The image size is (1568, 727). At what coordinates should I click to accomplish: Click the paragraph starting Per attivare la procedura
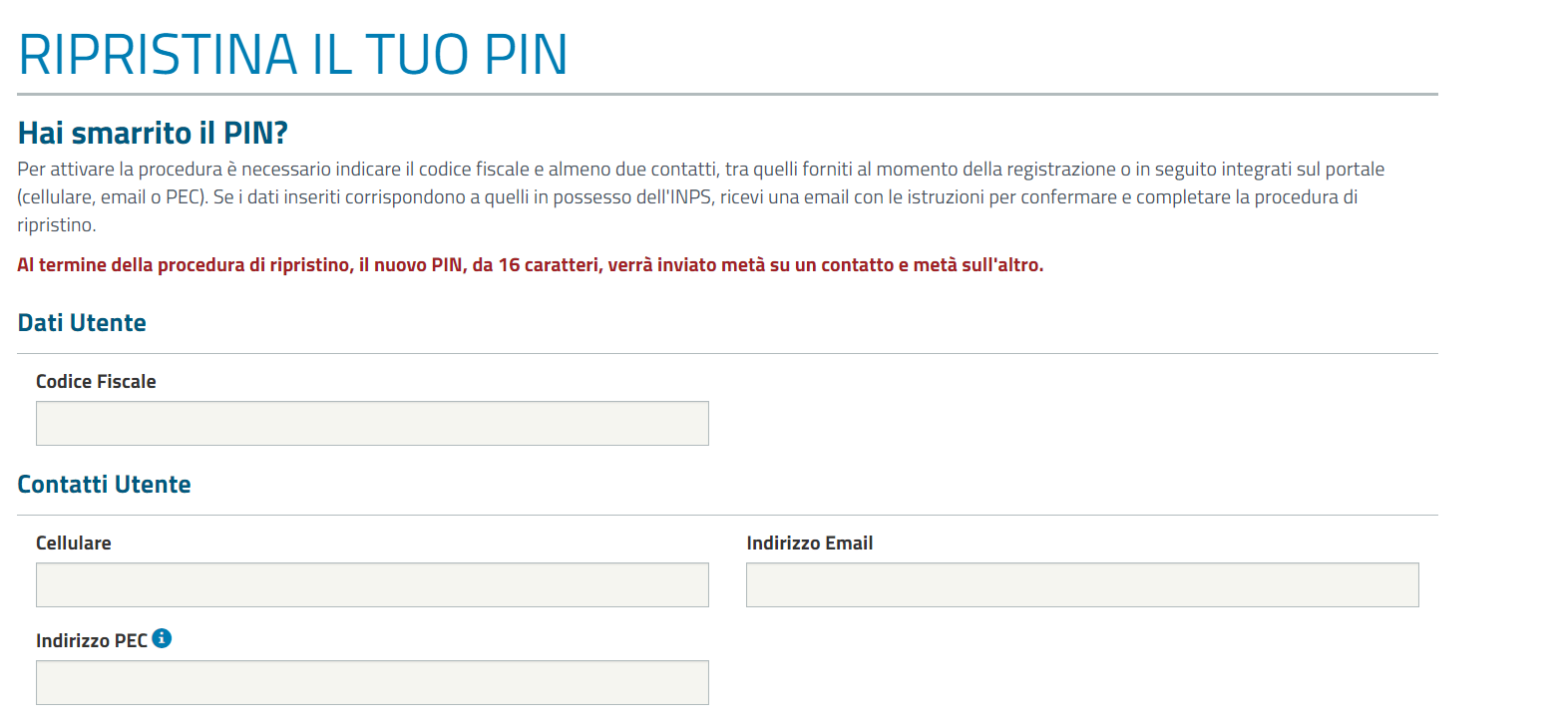[x=700, y=196]
